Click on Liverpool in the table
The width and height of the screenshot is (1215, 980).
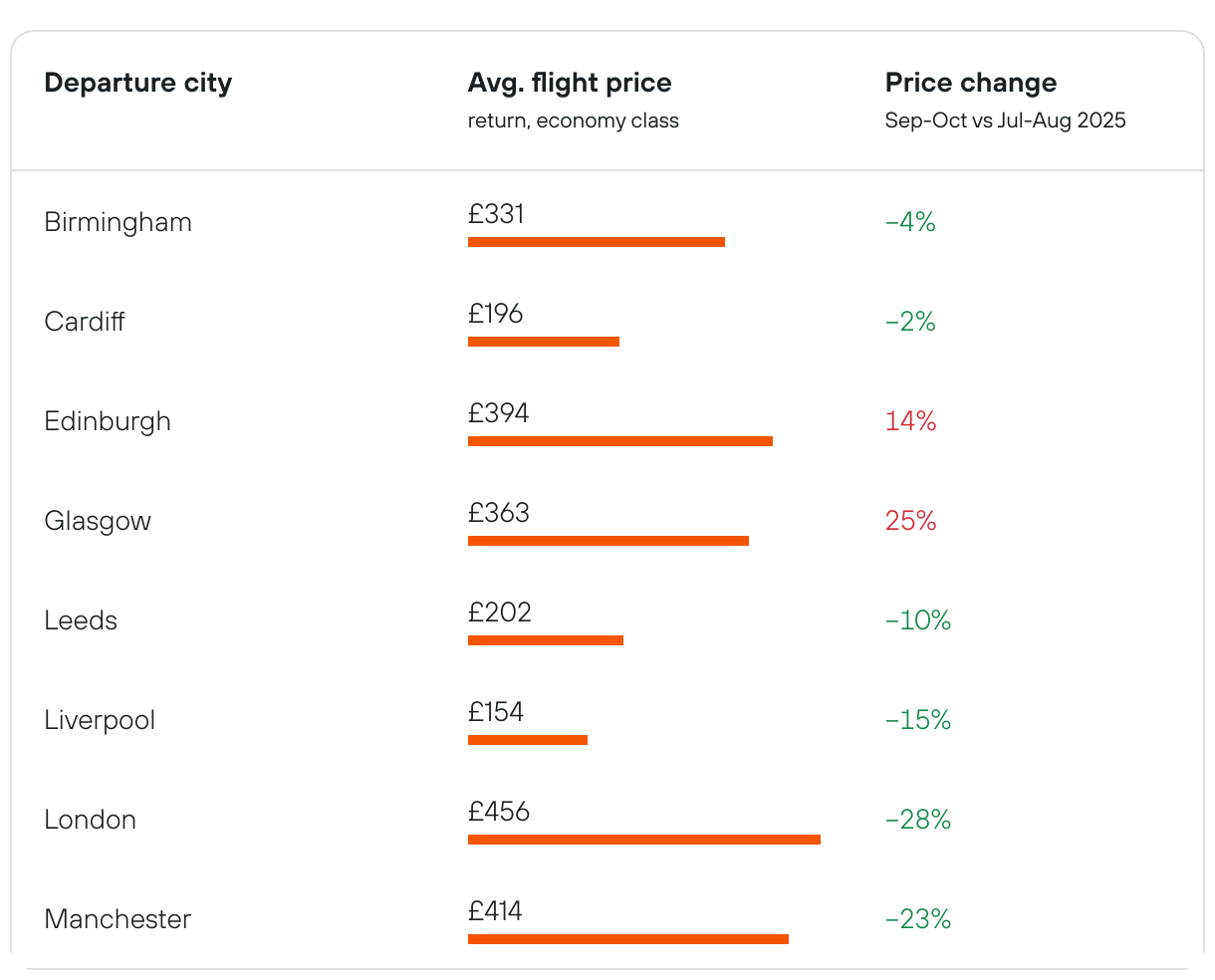click(100, 720)
